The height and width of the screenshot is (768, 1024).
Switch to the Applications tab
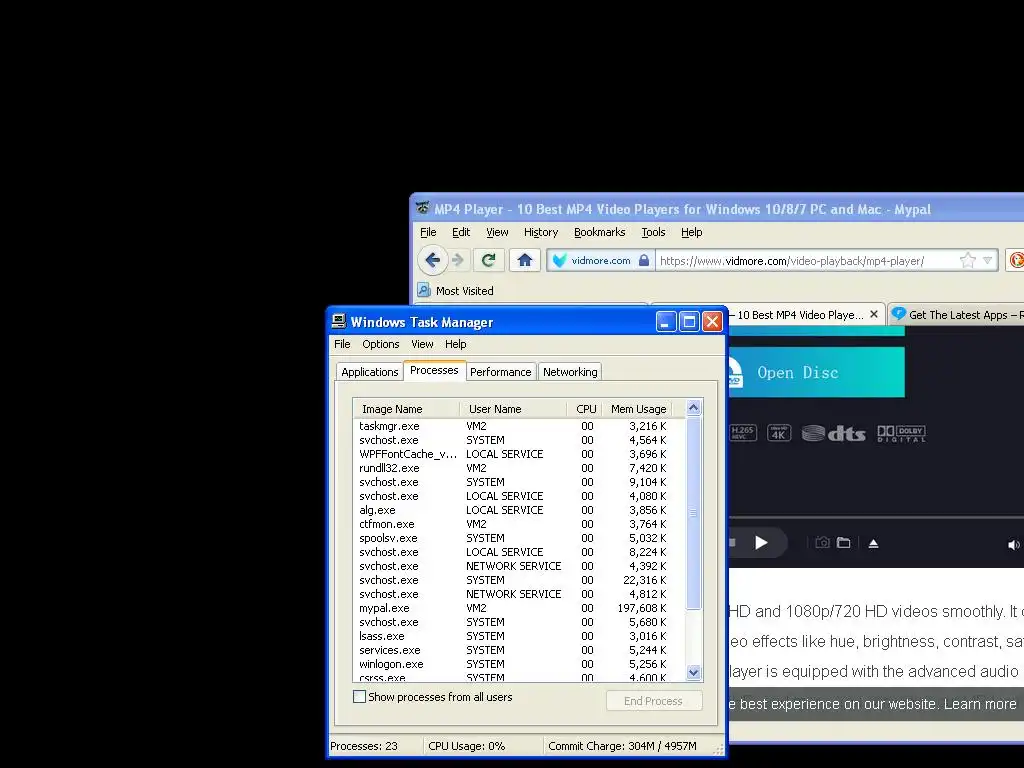click(370, 372)
